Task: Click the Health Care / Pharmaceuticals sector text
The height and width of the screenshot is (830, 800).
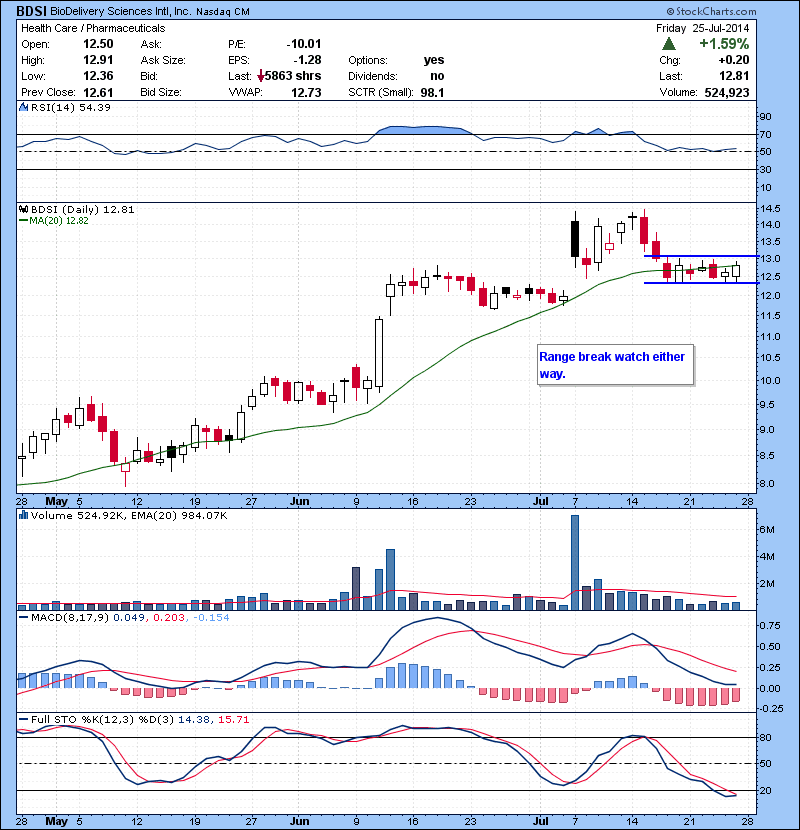Action: tap(93, 28)
